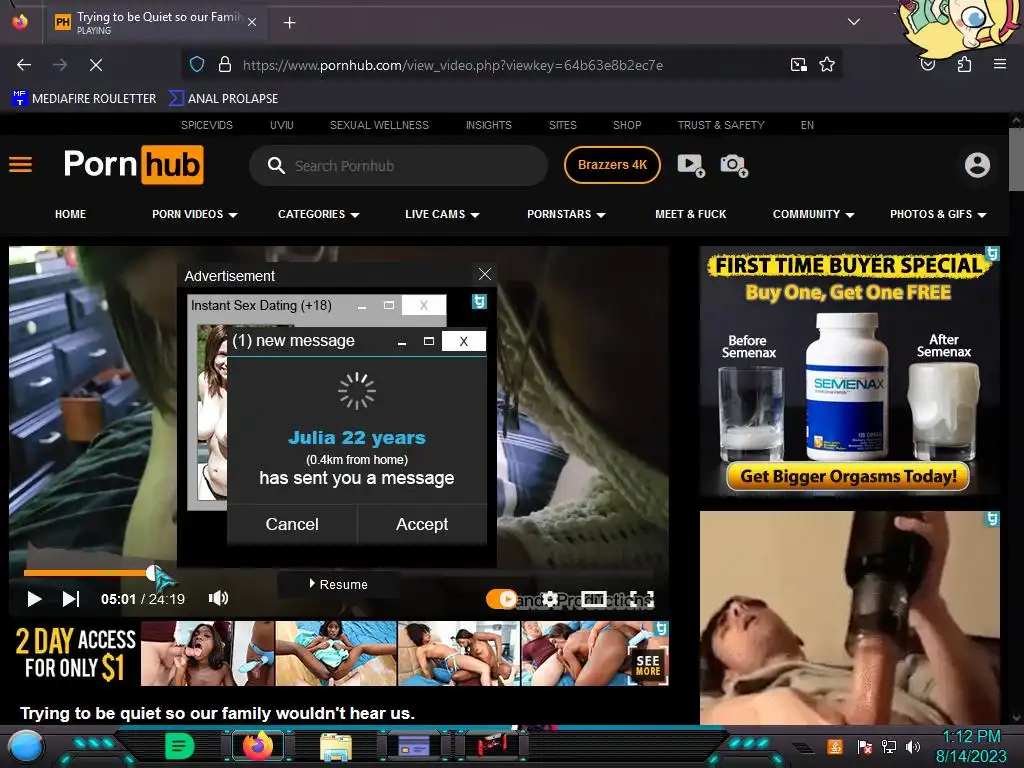1024x768 pixels.
Task: Open the site's orange hamburger menu
Action: point(20,165)
